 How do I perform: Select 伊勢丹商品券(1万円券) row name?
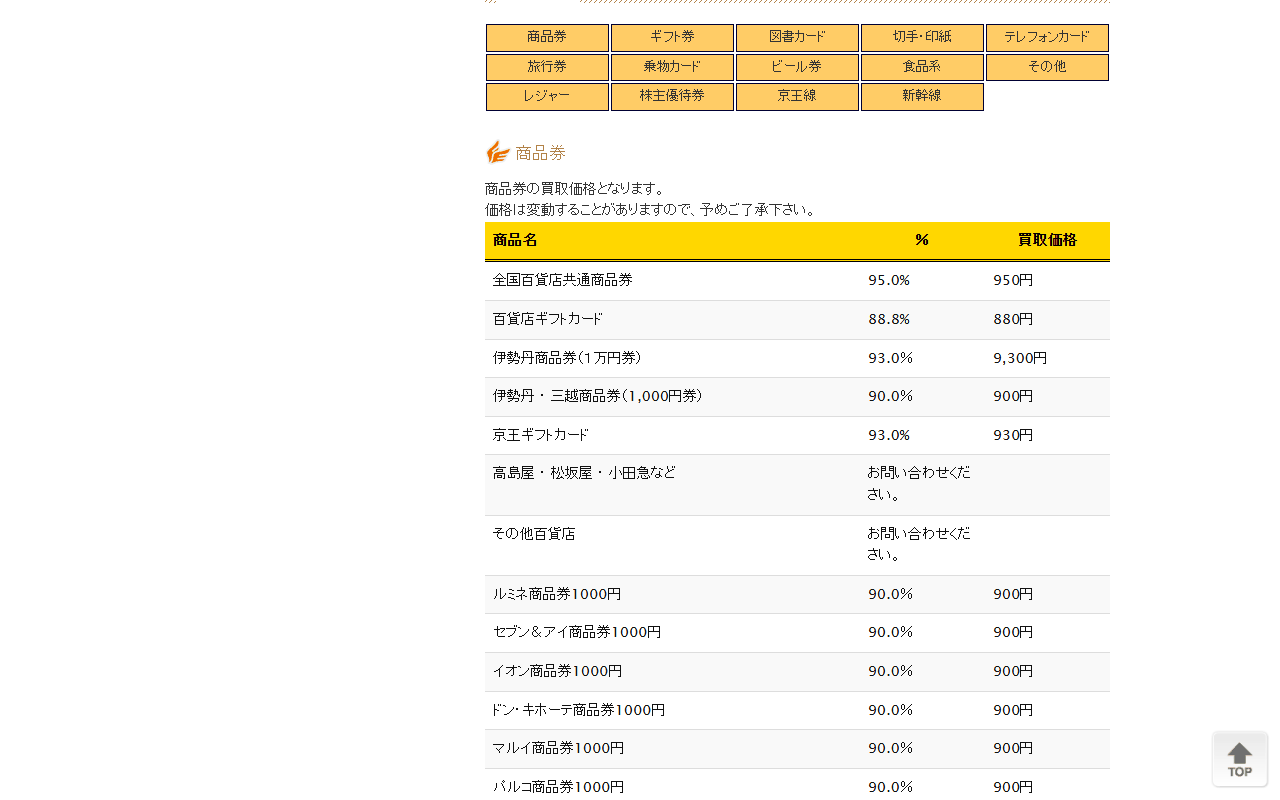click(567, 358)
